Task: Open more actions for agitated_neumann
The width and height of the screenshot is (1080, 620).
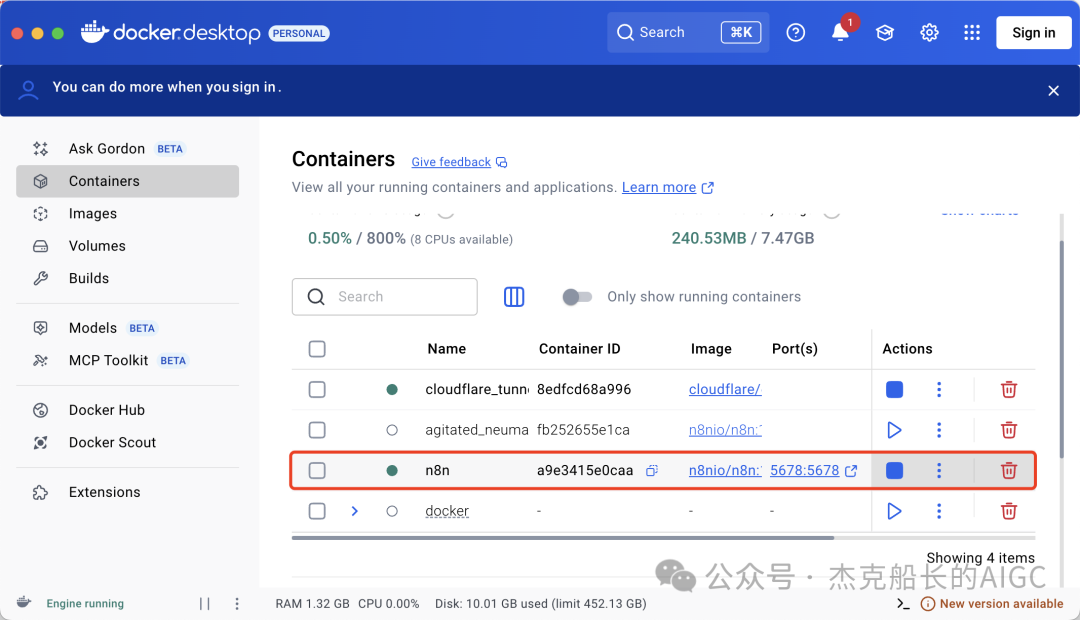Action: tap(939, 431)
